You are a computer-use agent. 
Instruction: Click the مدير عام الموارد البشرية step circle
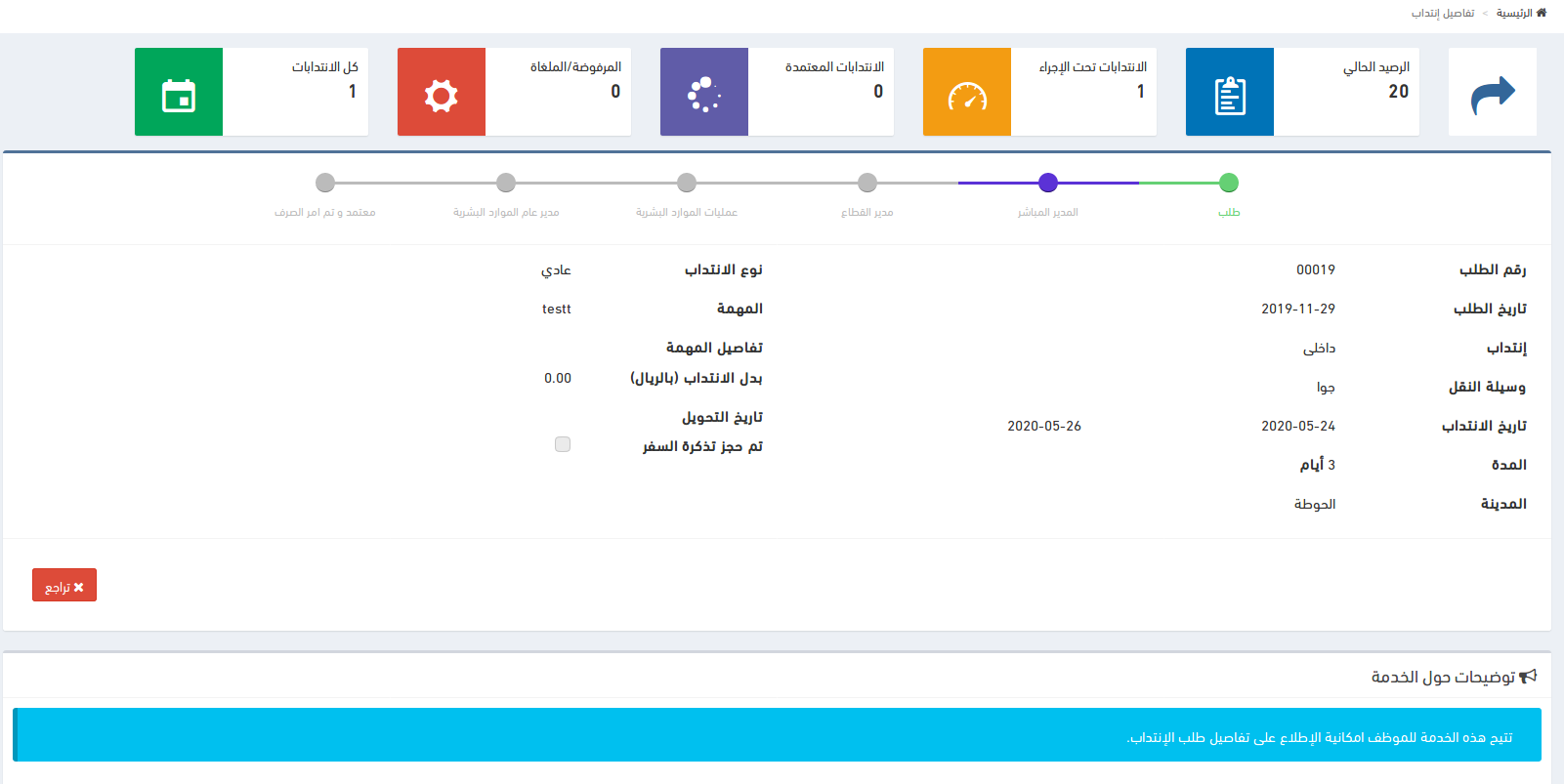coord(506,183)
